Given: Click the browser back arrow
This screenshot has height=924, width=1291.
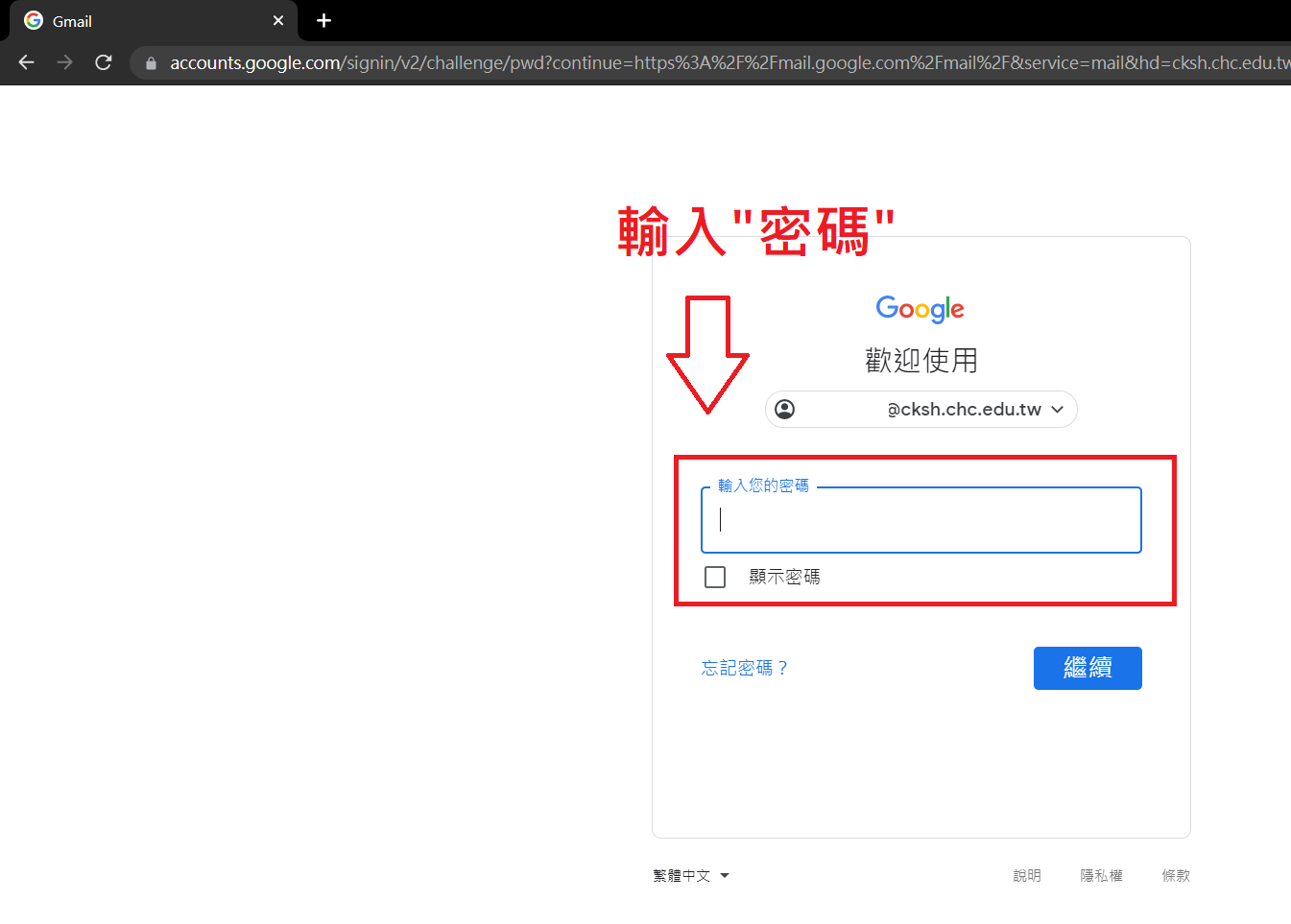Looking at the screenshot, I should coord(26,62).
